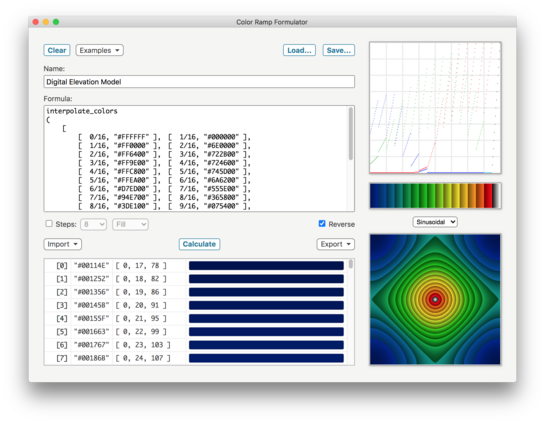Click the Clear button
The image size is (545, 423).
57,50
